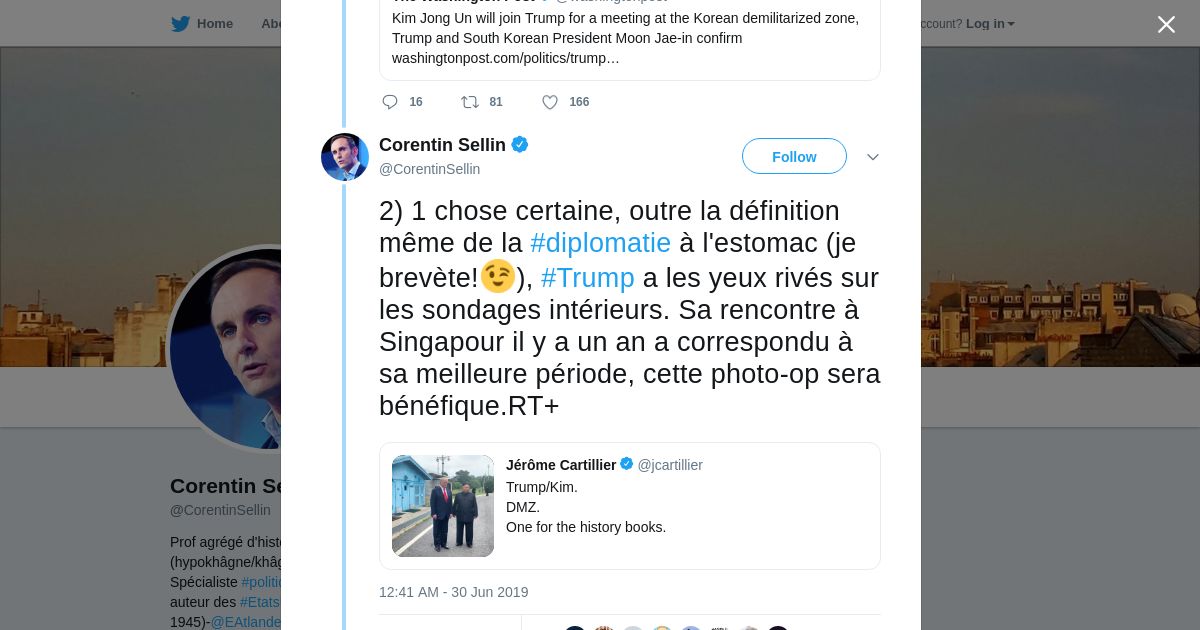Click Jérôme Cartillier's verified badge
The width and height of the screenshot is (1200, 630).
tap(627, 464)
